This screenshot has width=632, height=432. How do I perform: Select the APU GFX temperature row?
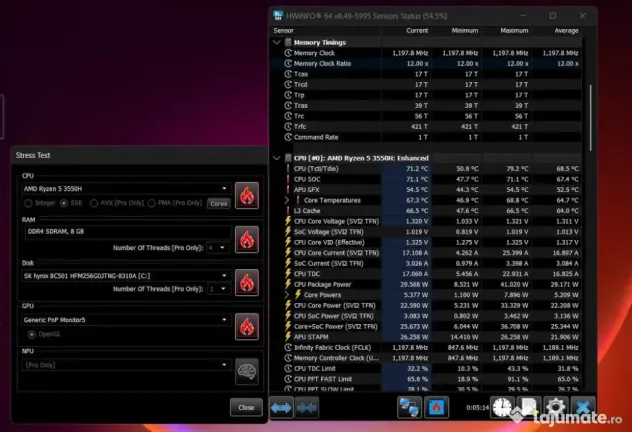tap(426, 190)
